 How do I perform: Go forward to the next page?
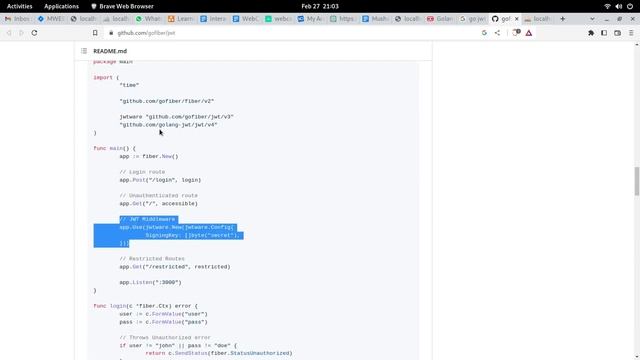pyautogui.click(x=21, y=33)
